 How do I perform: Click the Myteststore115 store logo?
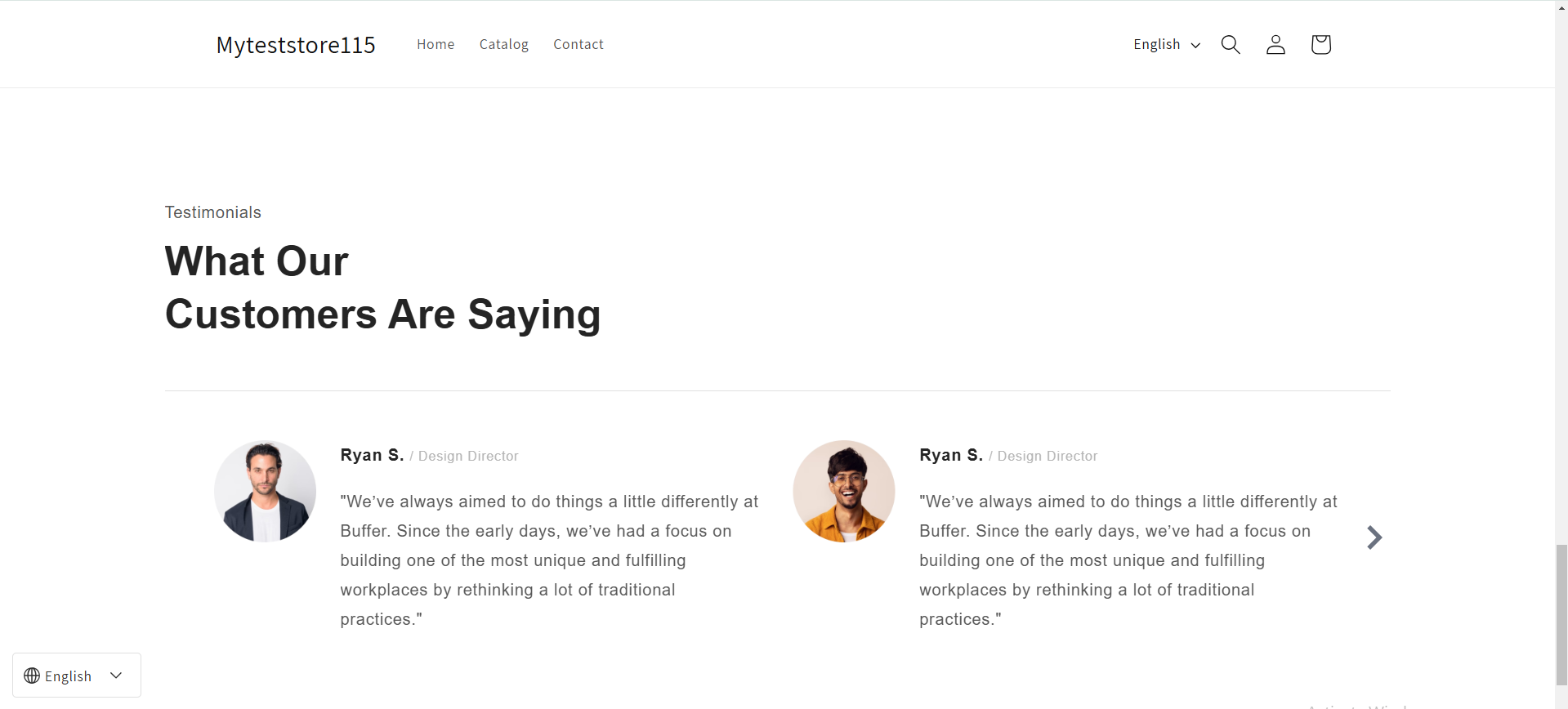pos(296,45)
